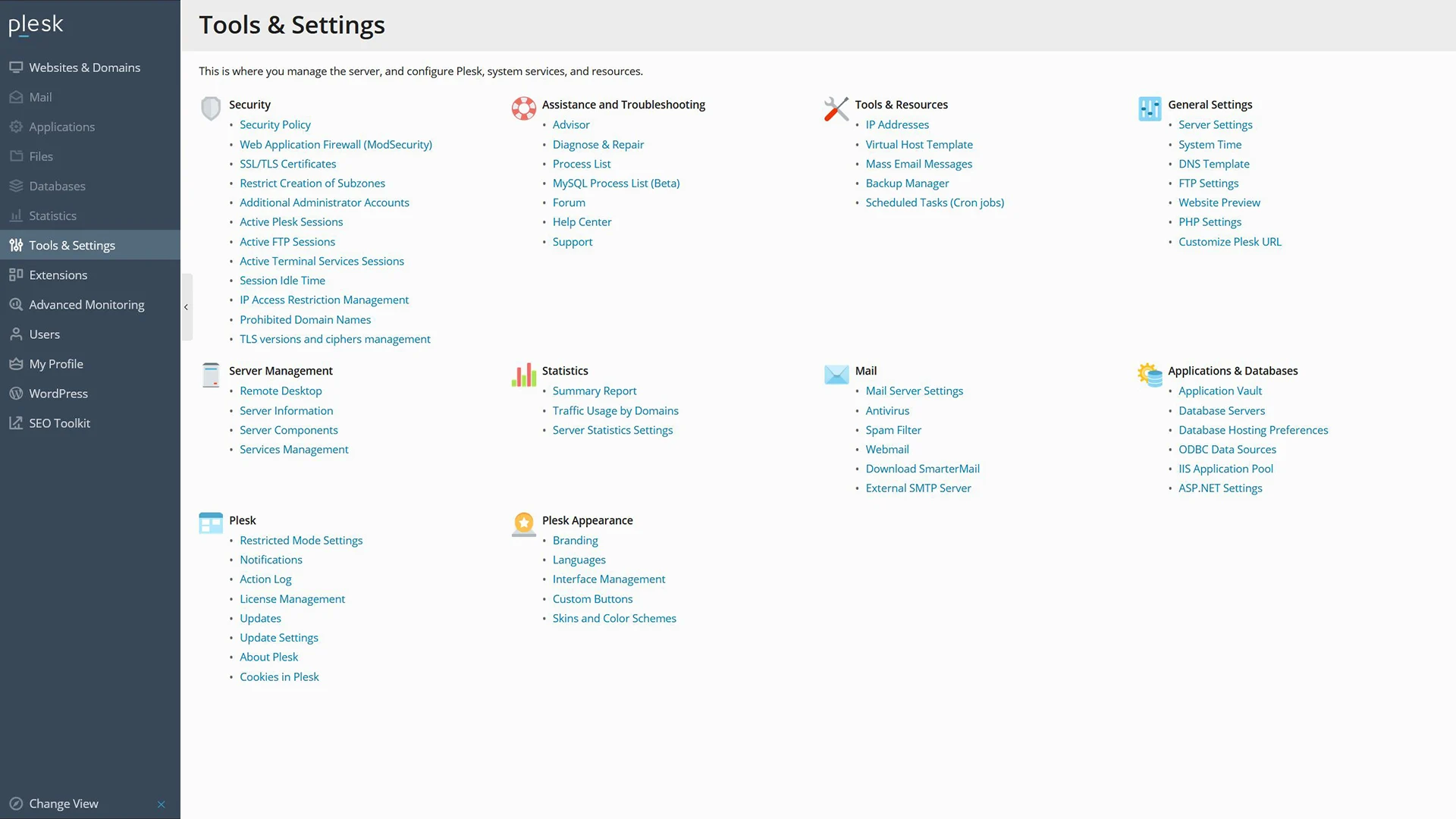Open Web Application Firewall (ModSecurity)
This screenshot has width=1456, height=819.
tap(336, 144)
